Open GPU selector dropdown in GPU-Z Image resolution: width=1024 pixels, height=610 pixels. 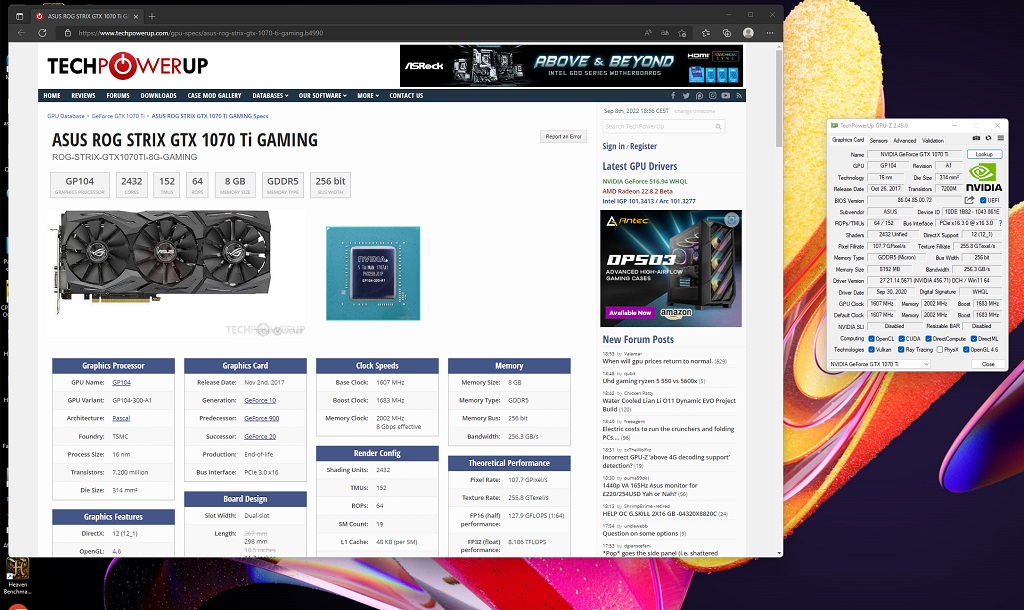[x=880, y=364]
